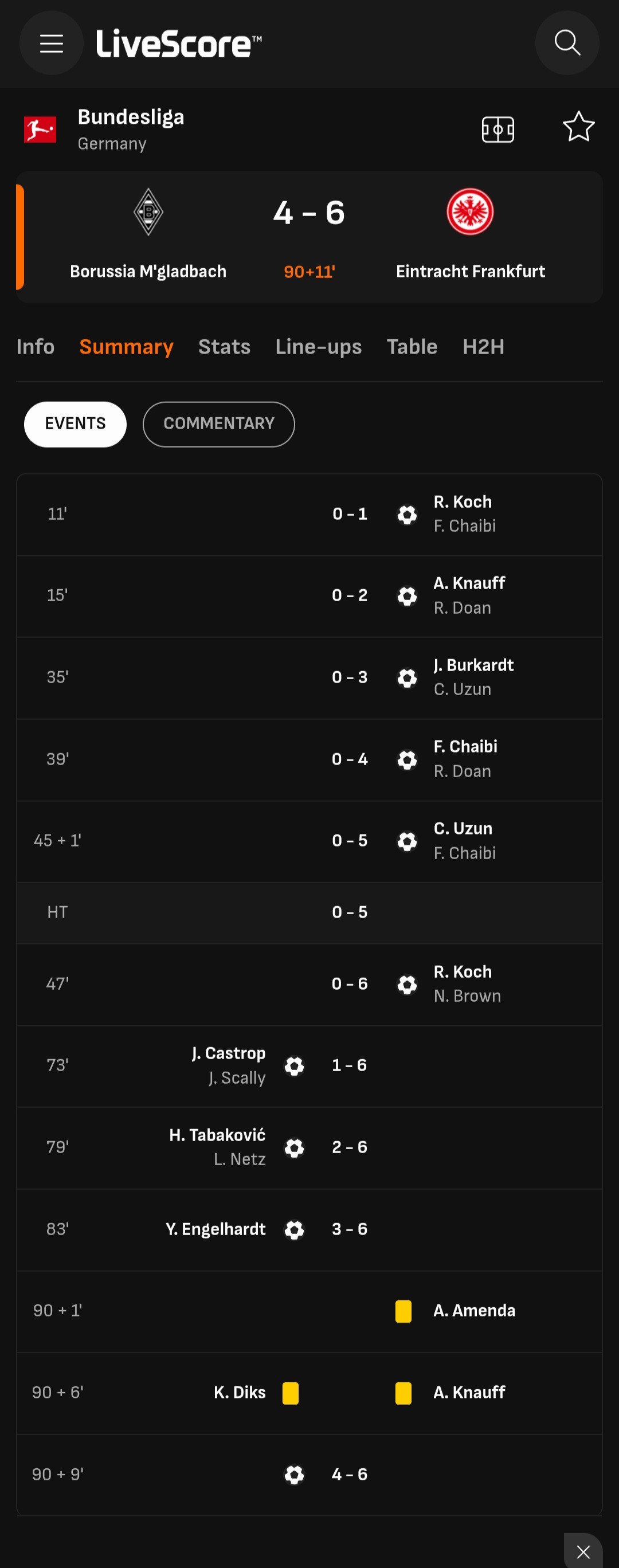Select H. Tabaković's 79' goal row

tap(309, 1147)
